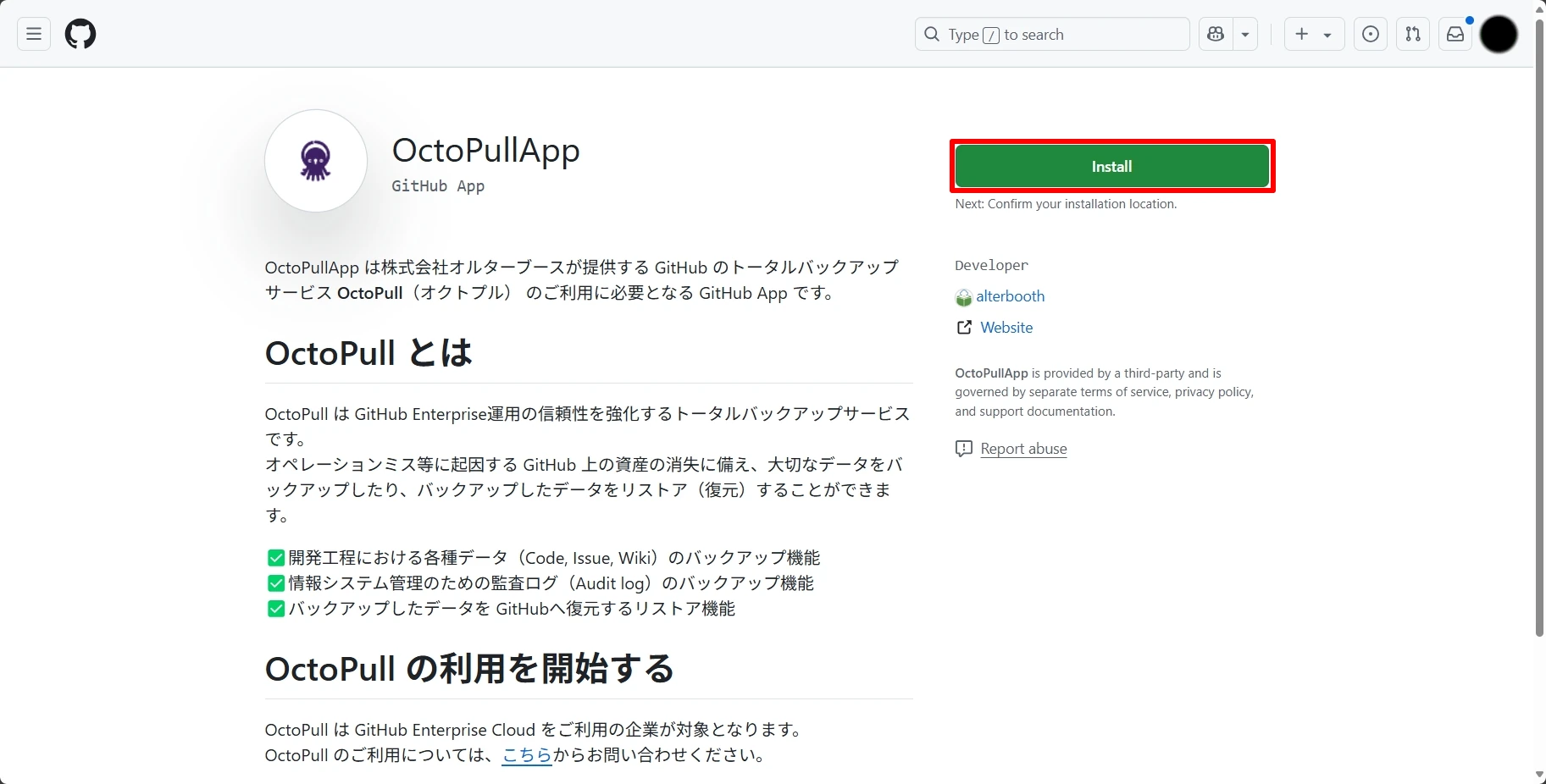Open GitHub Copilot chat icon

[x=1216, y=35]
